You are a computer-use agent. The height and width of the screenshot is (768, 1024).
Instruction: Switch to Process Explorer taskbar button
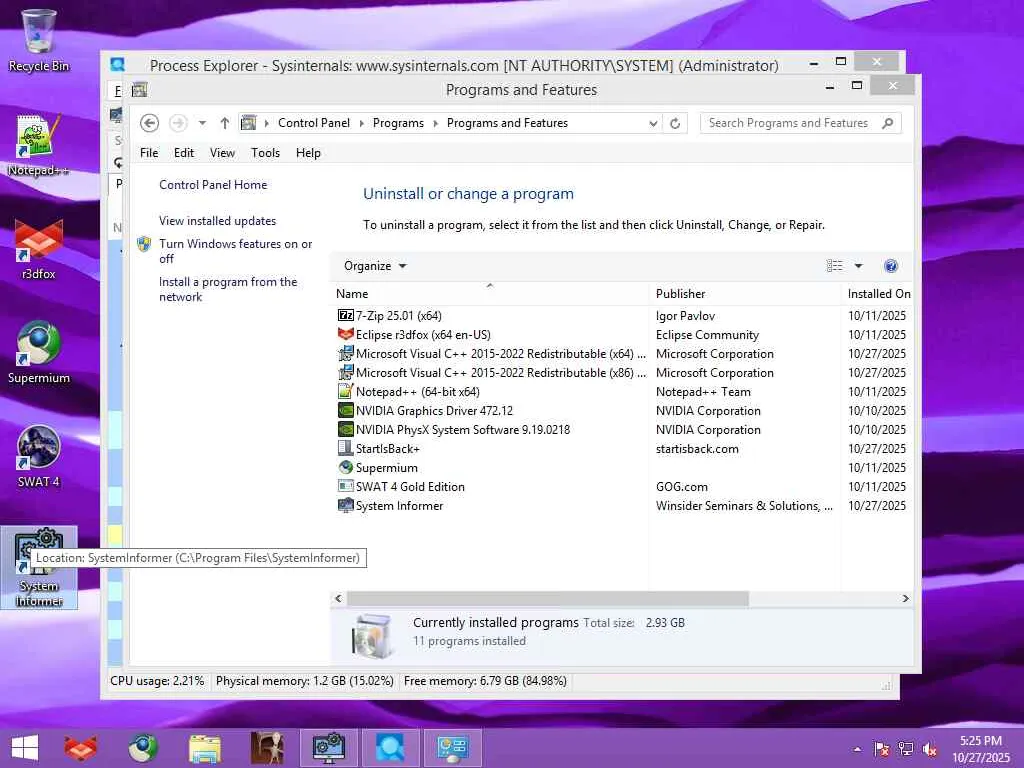click(390, 748)
